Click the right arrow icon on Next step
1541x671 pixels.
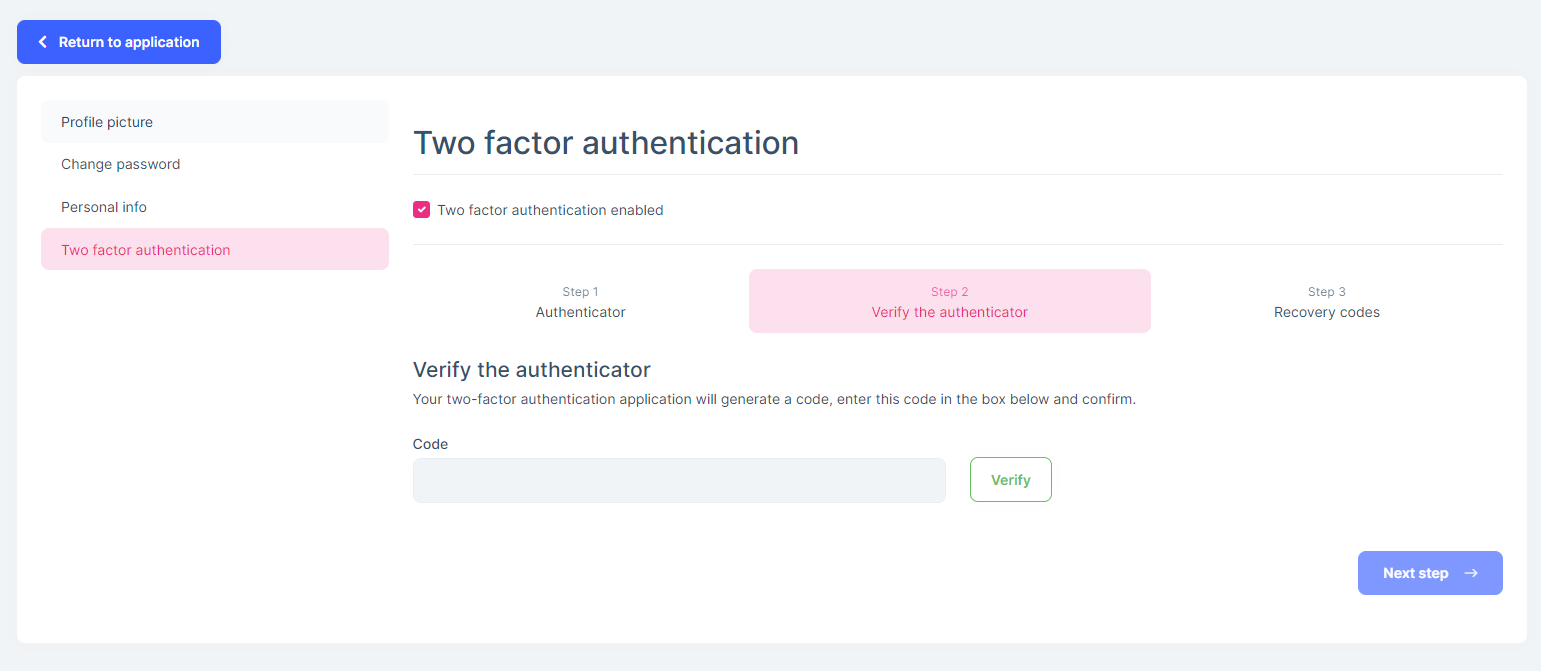1471,573
